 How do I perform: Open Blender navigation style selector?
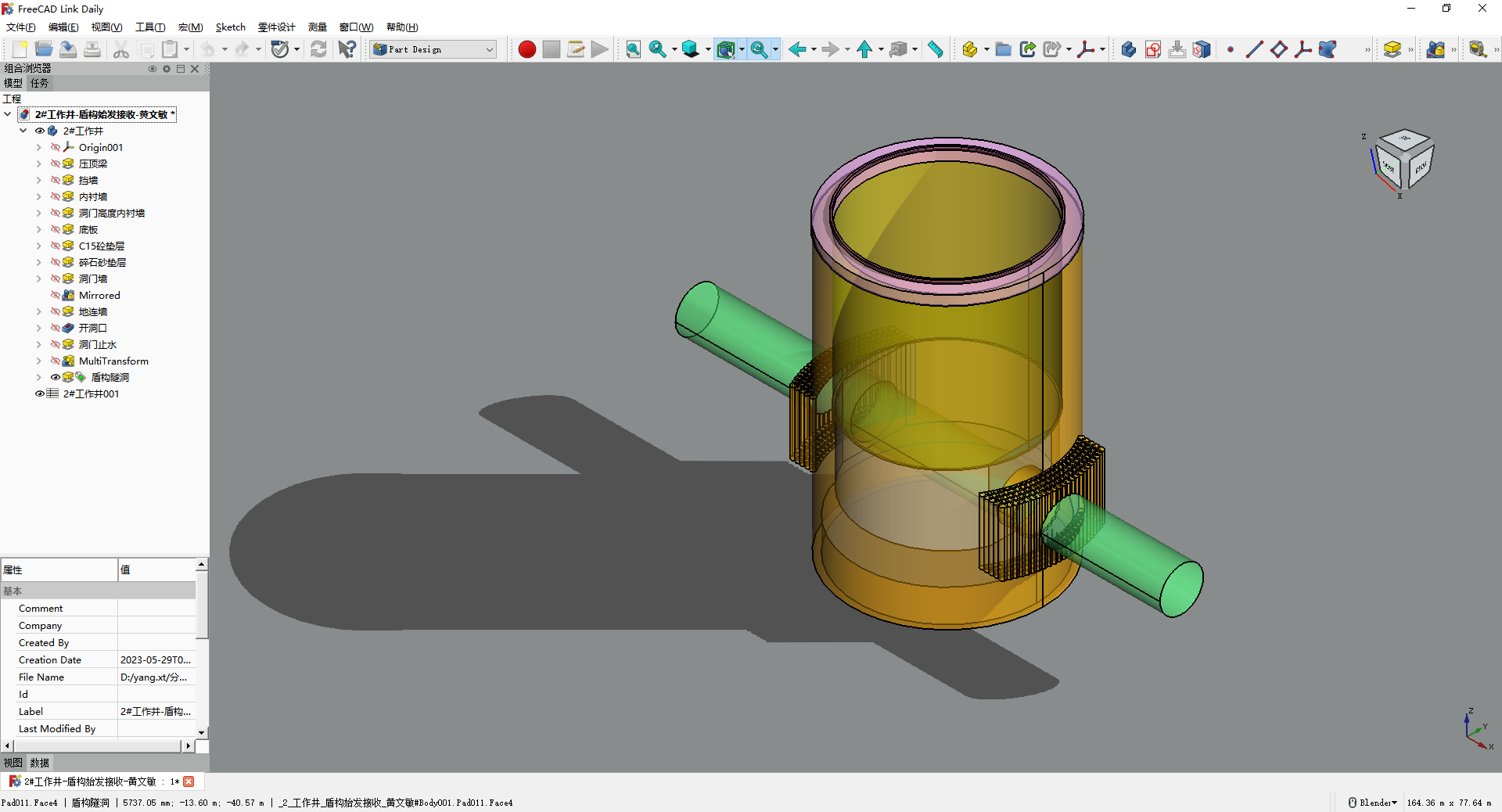coord(1373,803)
